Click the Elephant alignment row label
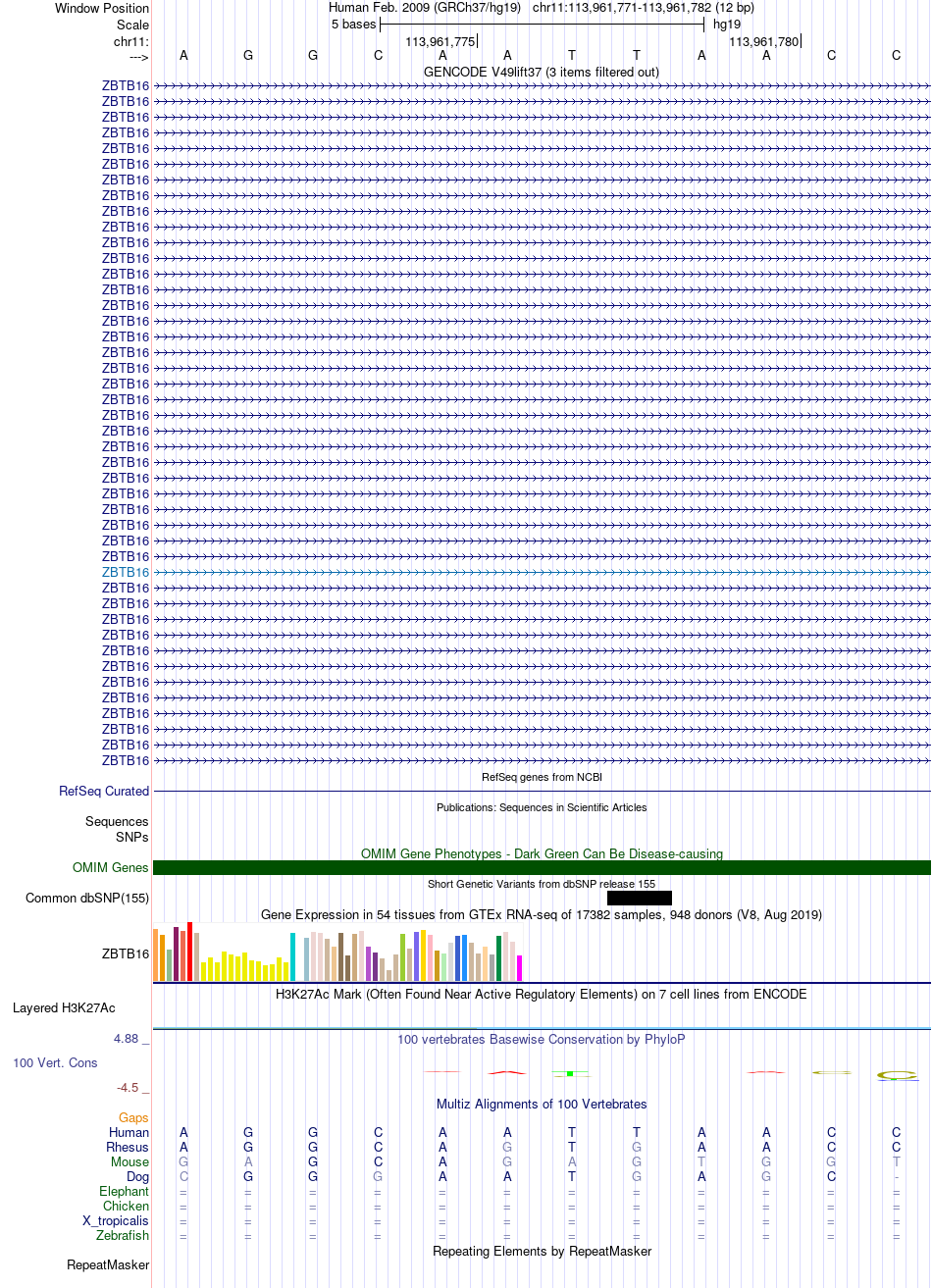932x1288 pixels. 126,1191
